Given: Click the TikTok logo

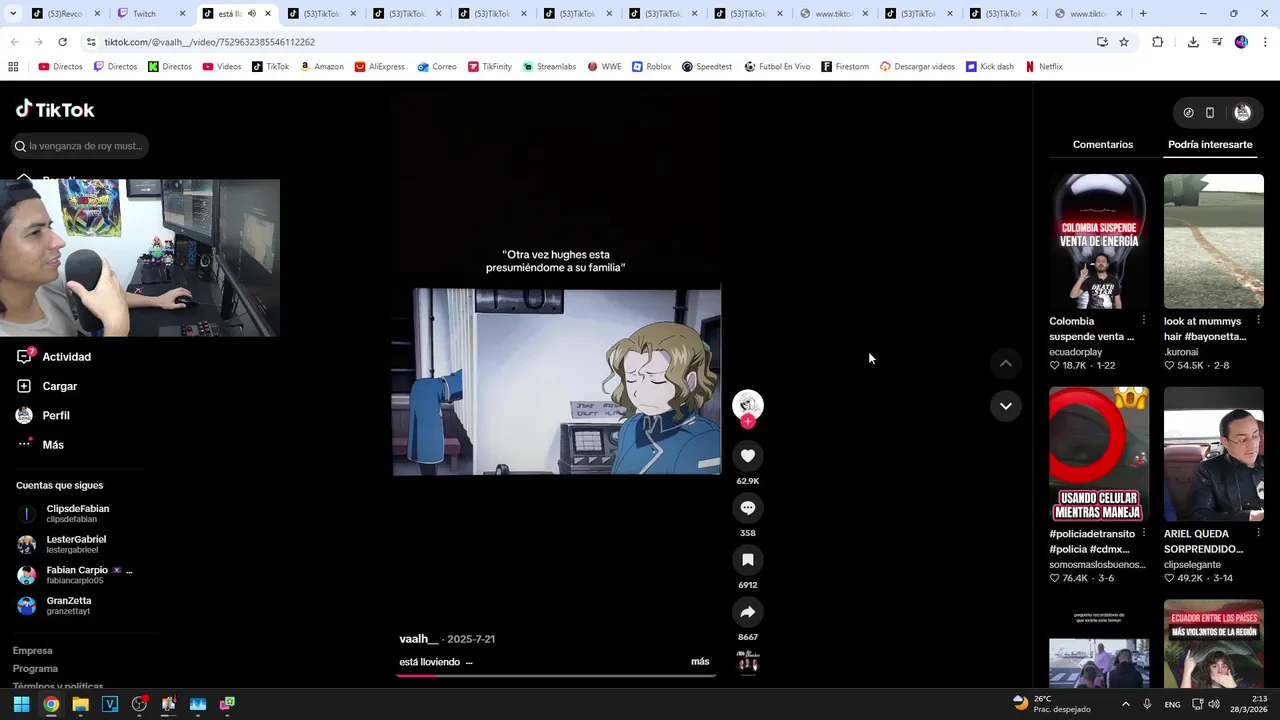Looking at the screenshot, I should (55, 109).
